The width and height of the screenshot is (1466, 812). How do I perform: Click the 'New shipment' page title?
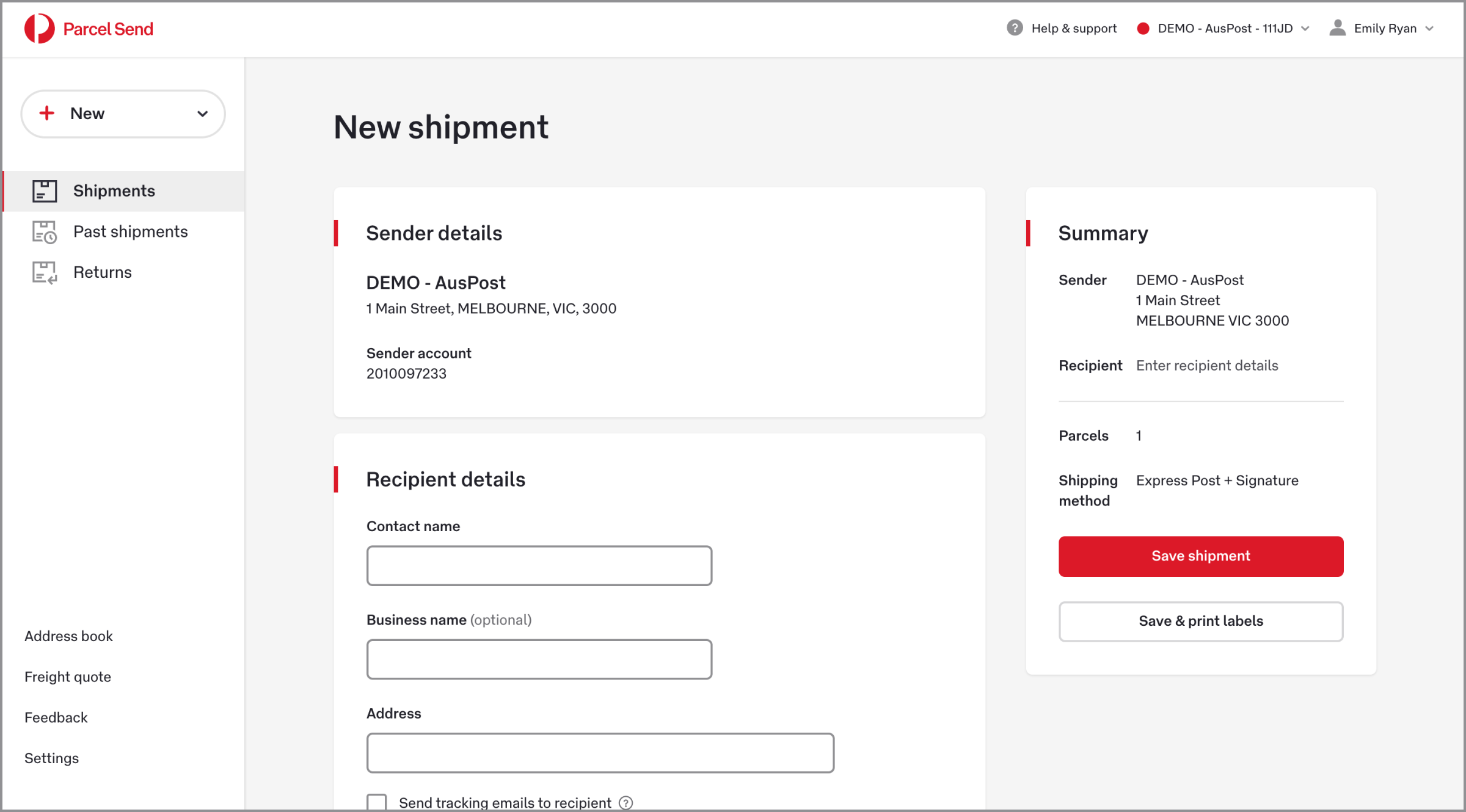coord(441,128)
